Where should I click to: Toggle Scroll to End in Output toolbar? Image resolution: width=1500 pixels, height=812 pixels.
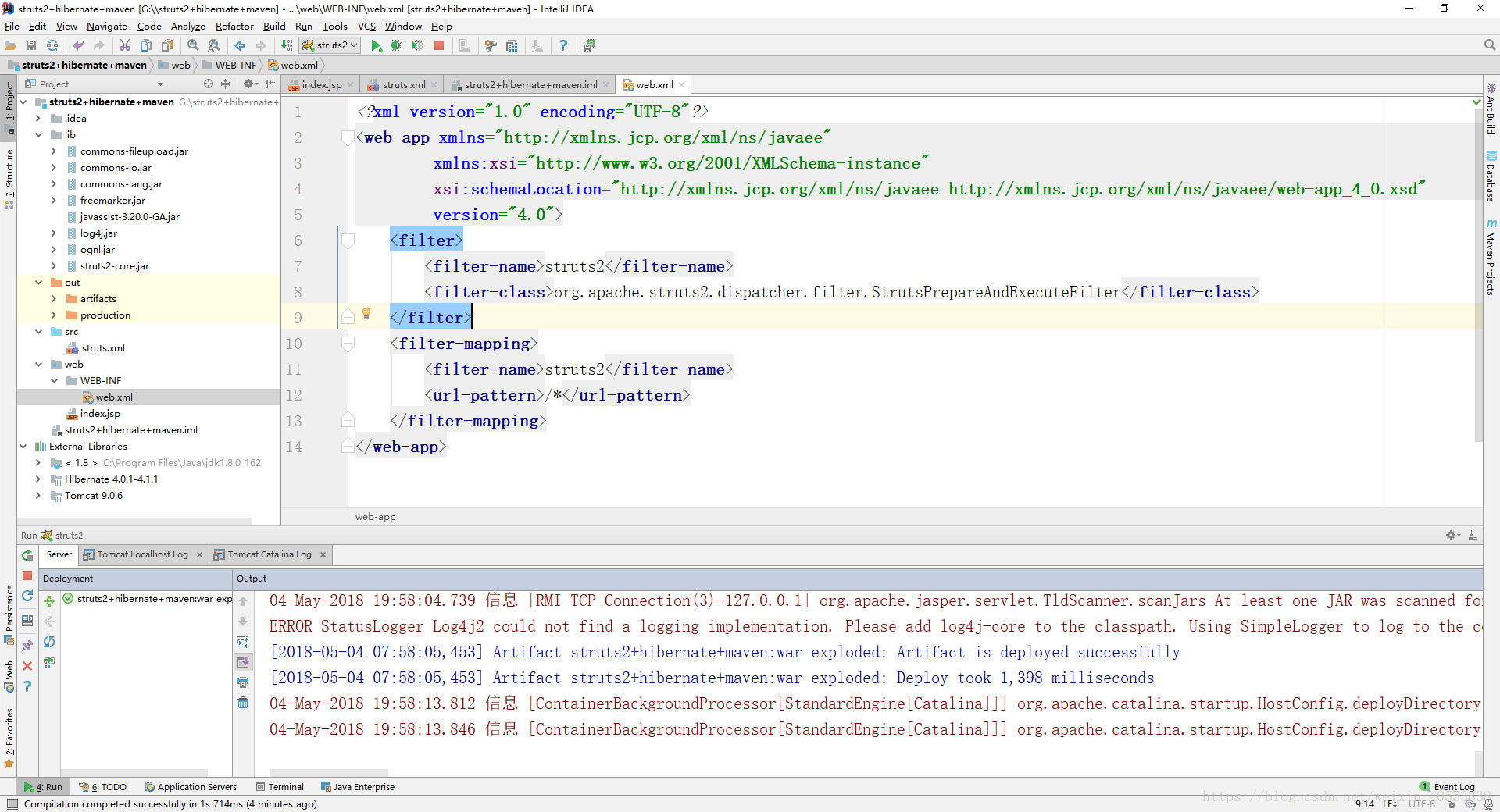tap(243, 662)
